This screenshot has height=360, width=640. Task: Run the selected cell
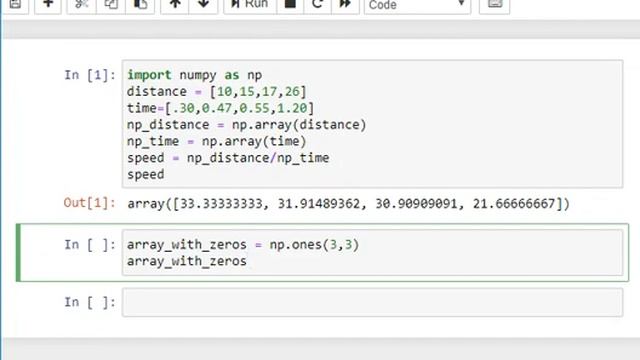click(250, 5)
